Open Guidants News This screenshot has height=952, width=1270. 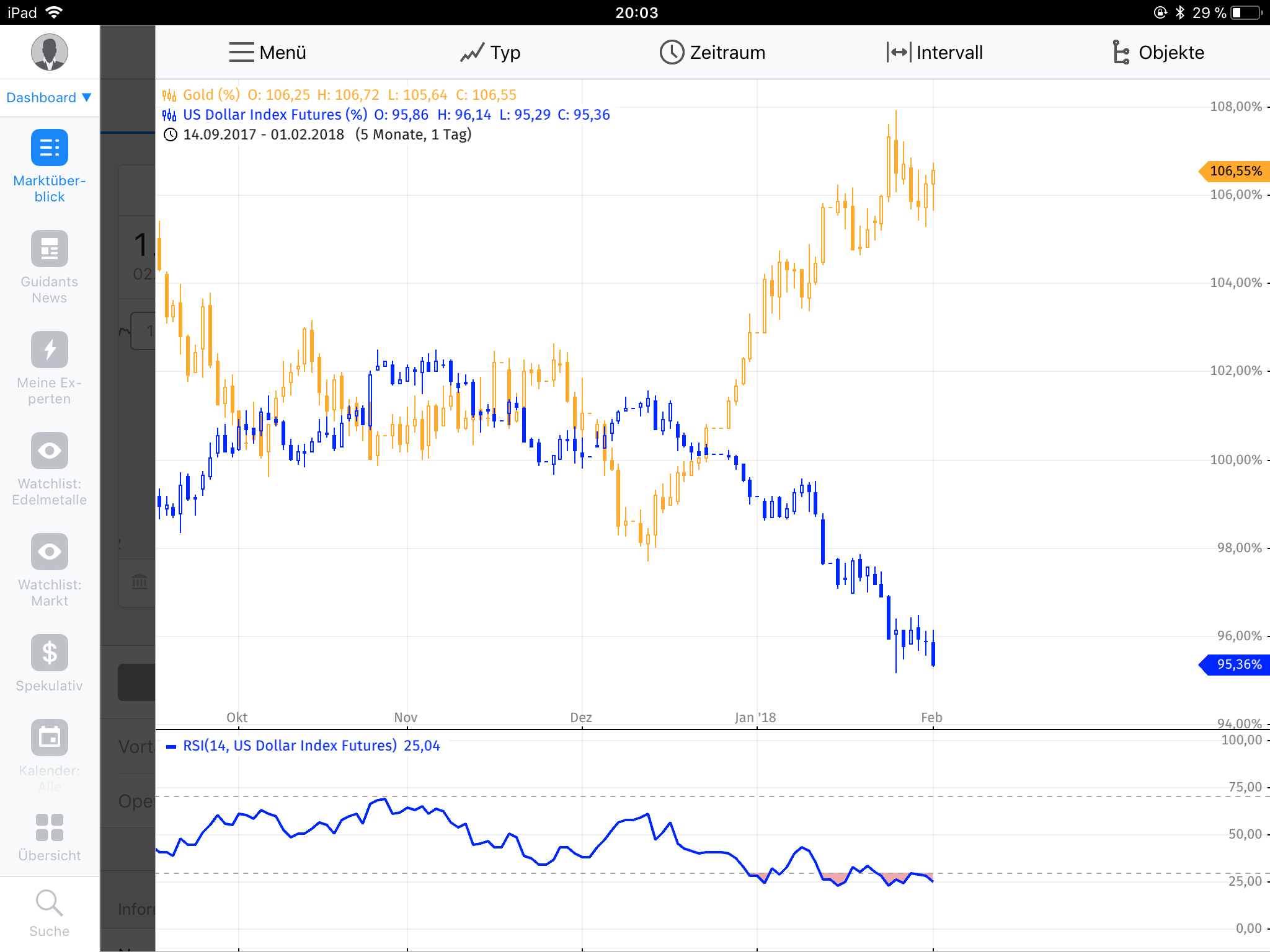[x=50, y=267]
